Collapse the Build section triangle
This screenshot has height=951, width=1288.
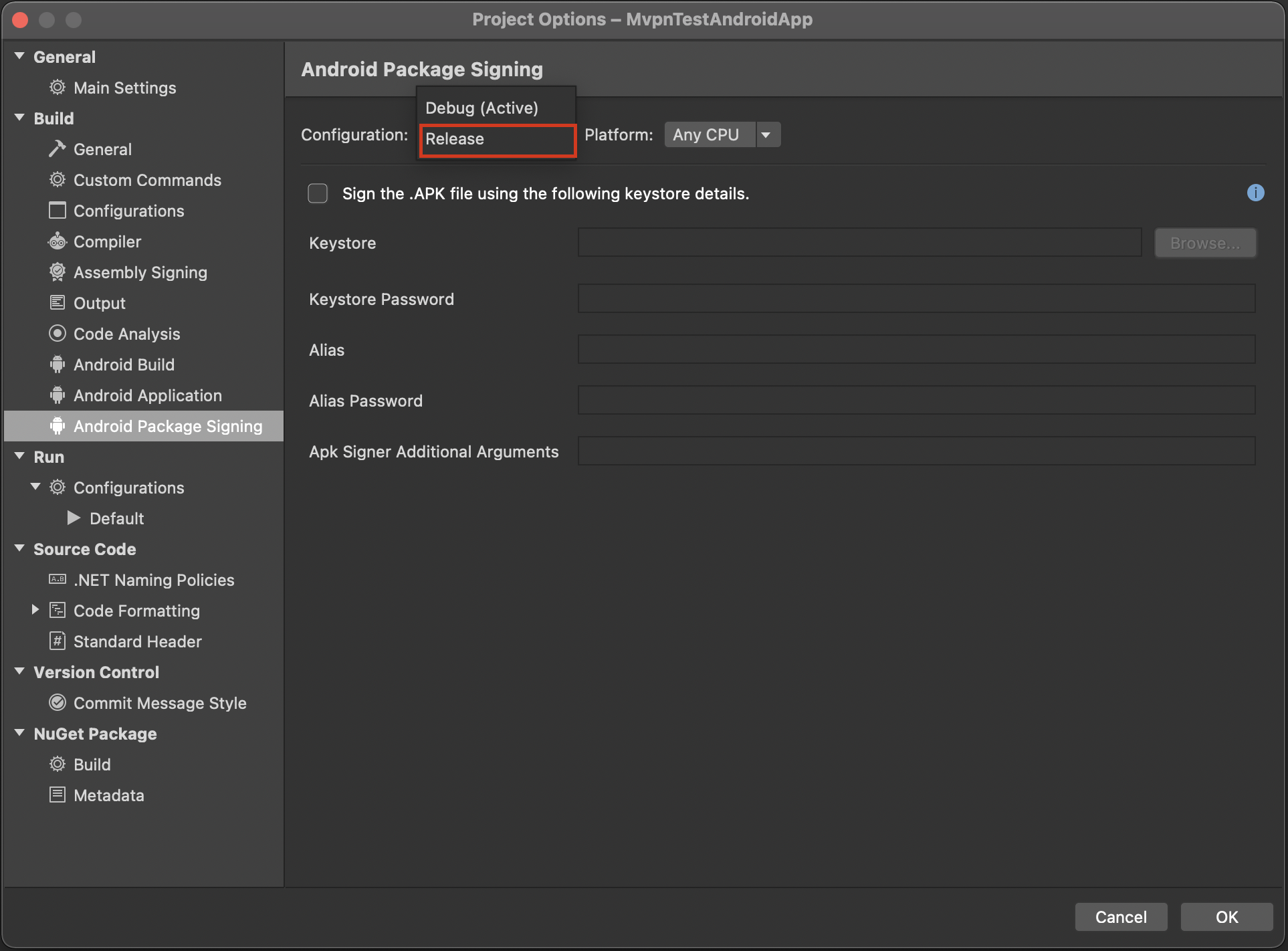[x=19, y=118]
